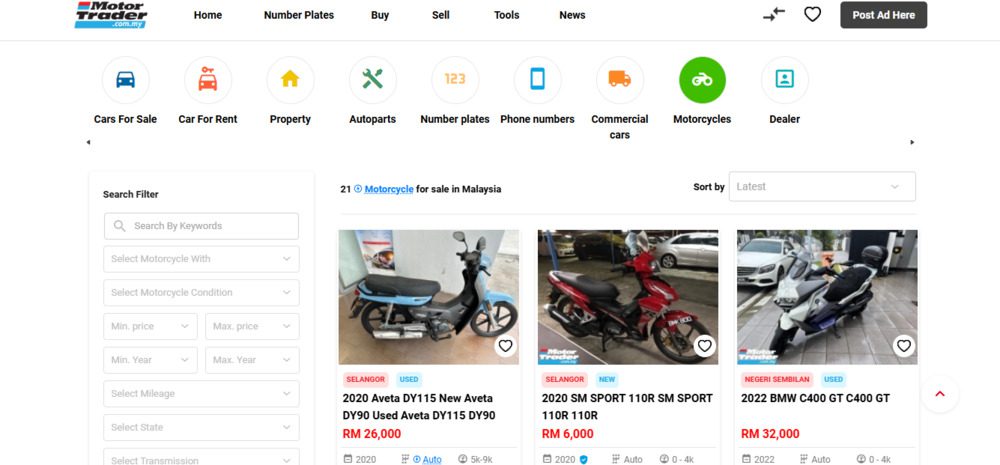1000x465 pixels.
Task: Open the Dealer category icon
Action: pos(784,80)
